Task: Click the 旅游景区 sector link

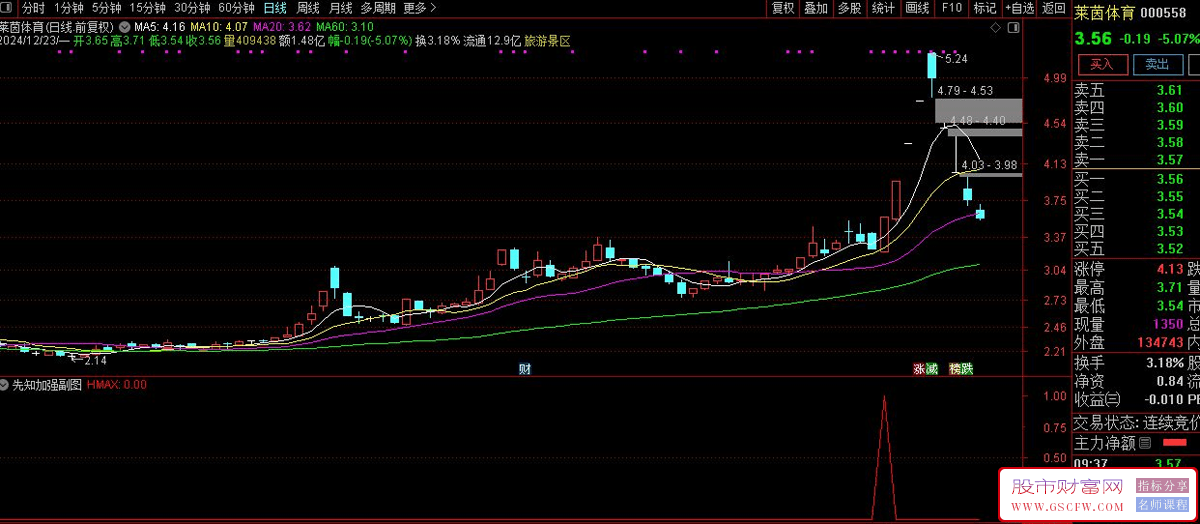Action: tap(547, 42)
